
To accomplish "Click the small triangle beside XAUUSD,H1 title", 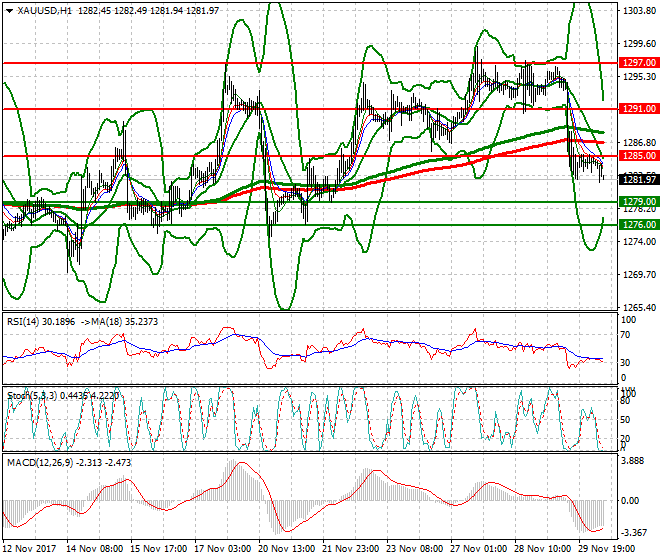I will 9,10.
